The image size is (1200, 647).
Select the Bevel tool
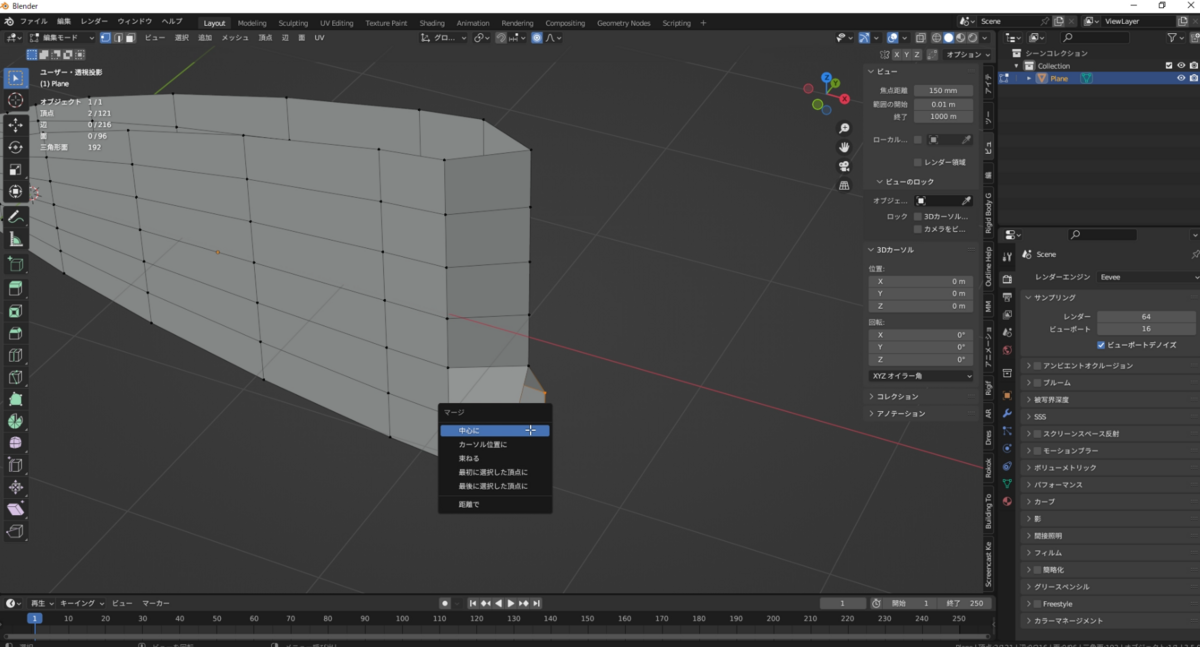pos(16,333)
